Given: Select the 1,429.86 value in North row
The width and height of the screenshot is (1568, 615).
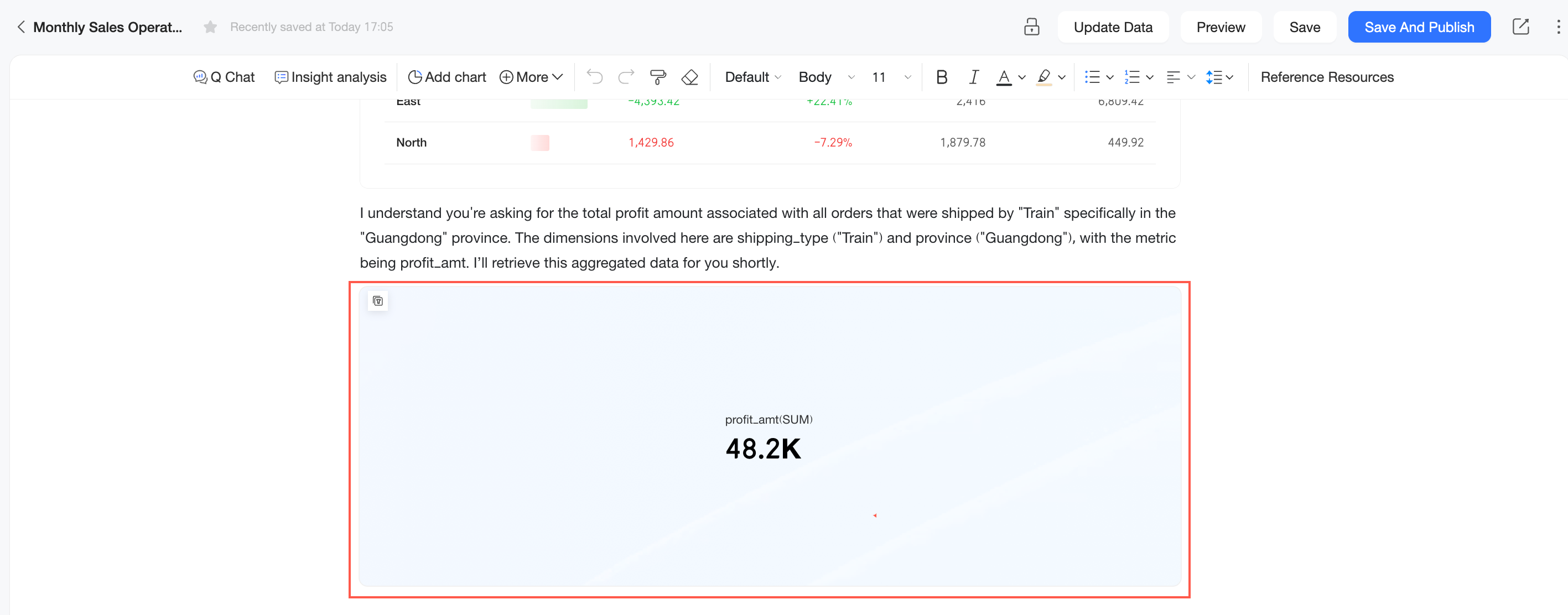Looking at the screenshot, I should click(x=651, y=142).
